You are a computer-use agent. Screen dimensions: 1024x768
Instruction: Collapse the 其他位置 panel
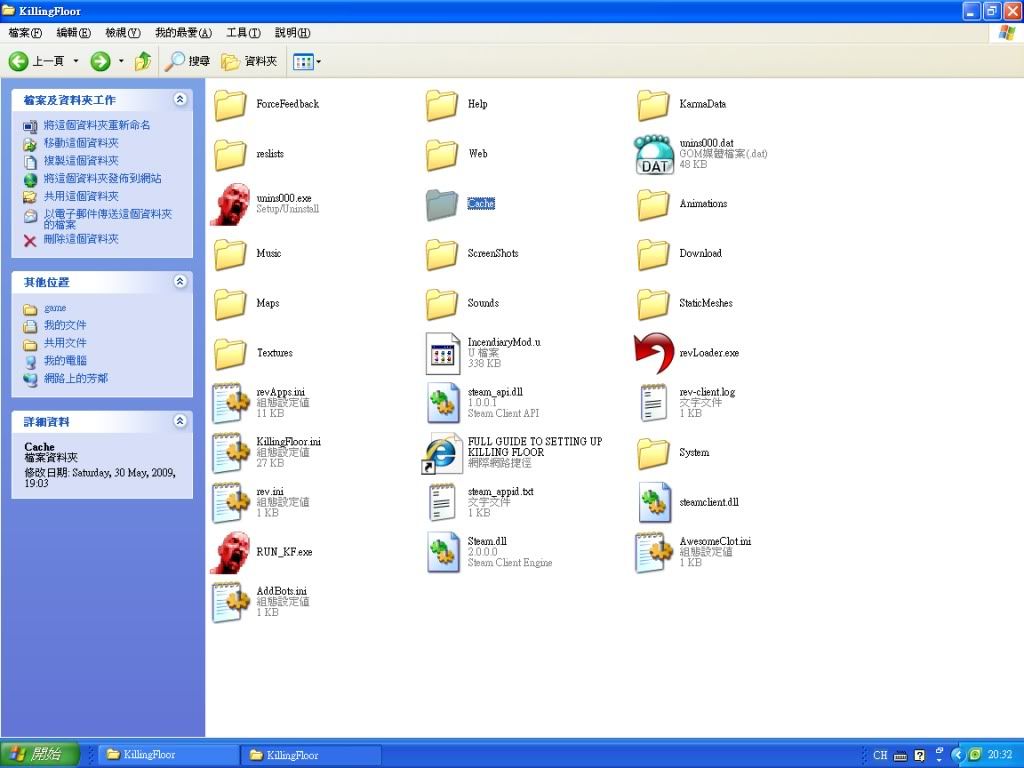coord(180,282)
